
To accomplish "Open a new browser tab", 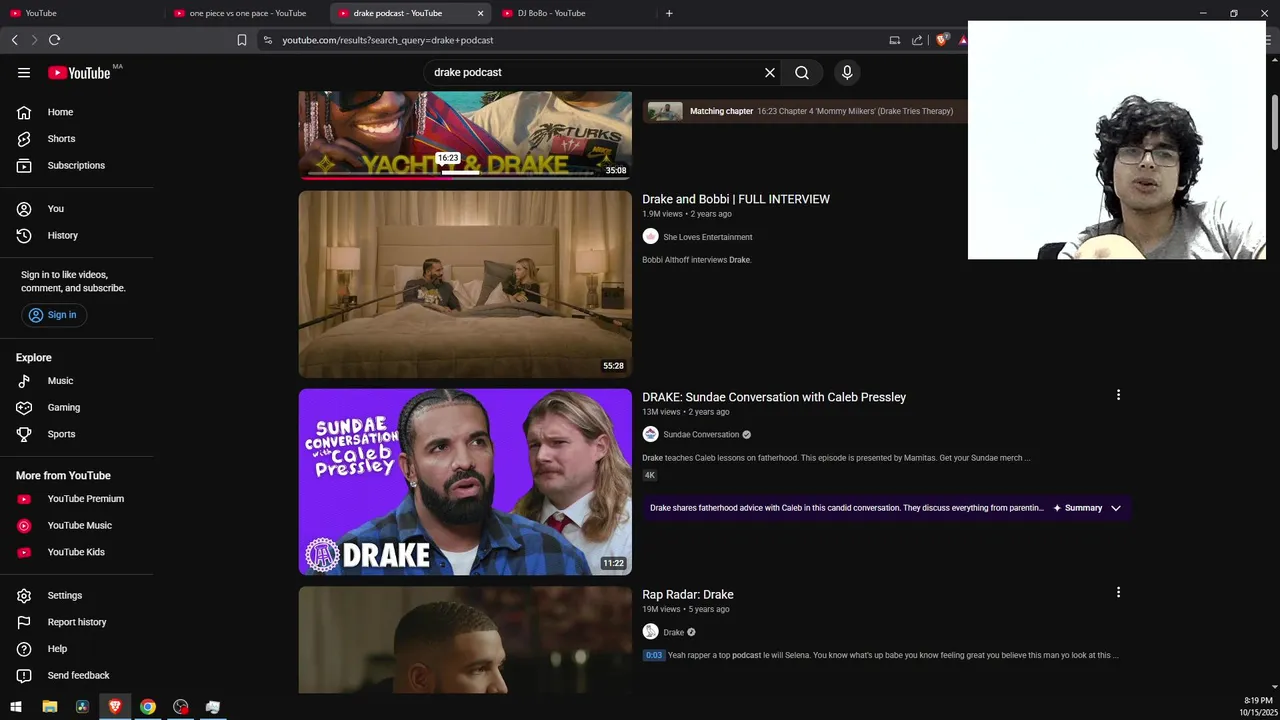I will [669, 13].
